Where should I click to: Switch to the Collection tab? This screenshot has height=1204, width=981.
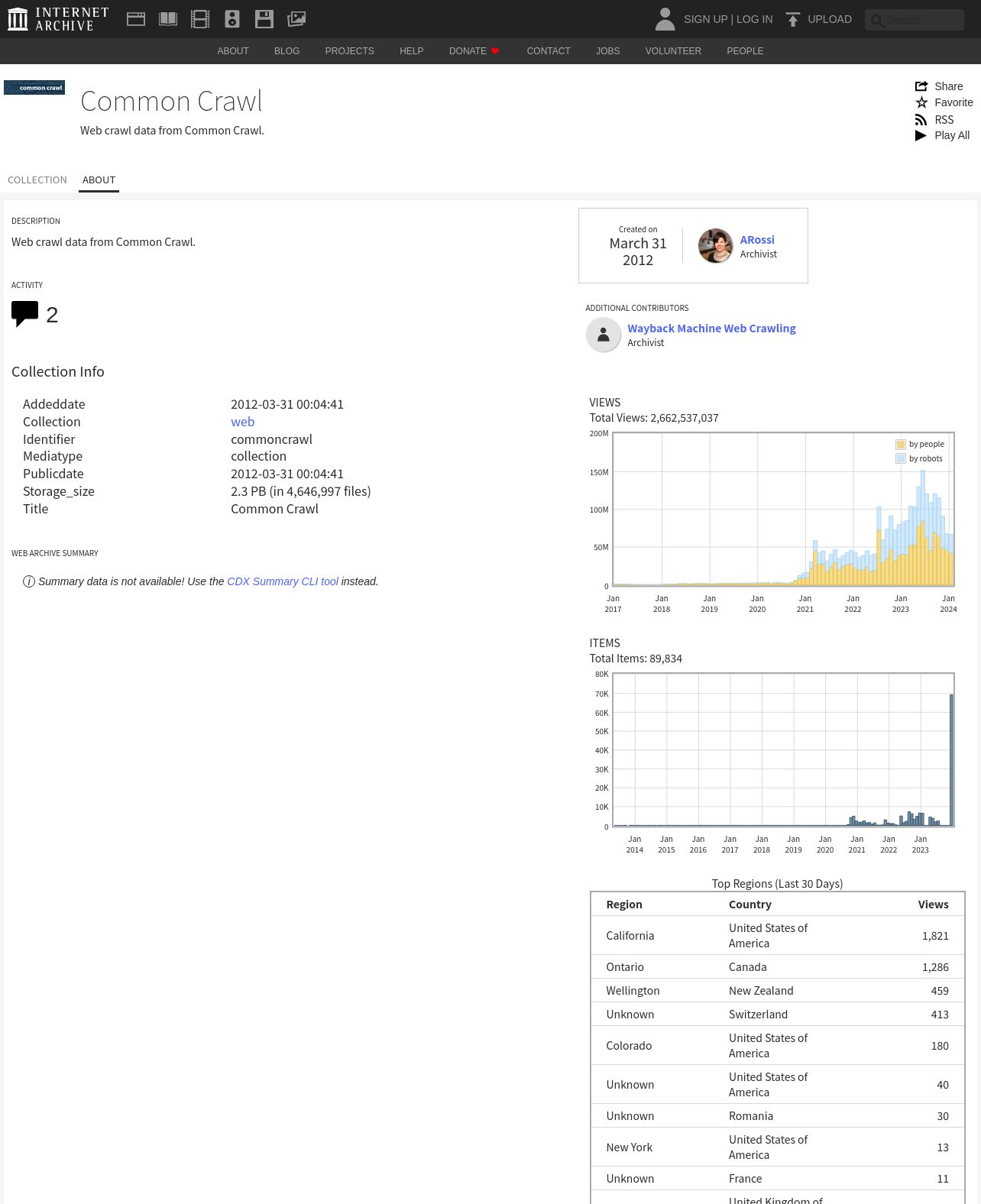[37, 180]
